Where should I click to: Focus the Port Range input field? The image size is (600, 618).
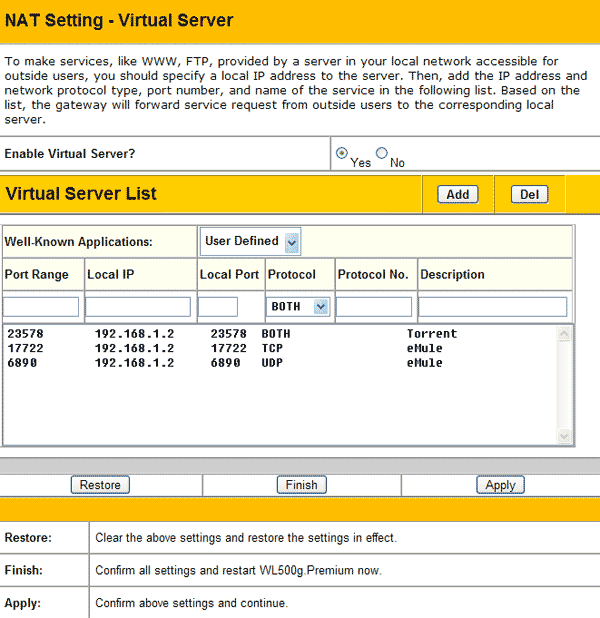click(x=41, y=307)
